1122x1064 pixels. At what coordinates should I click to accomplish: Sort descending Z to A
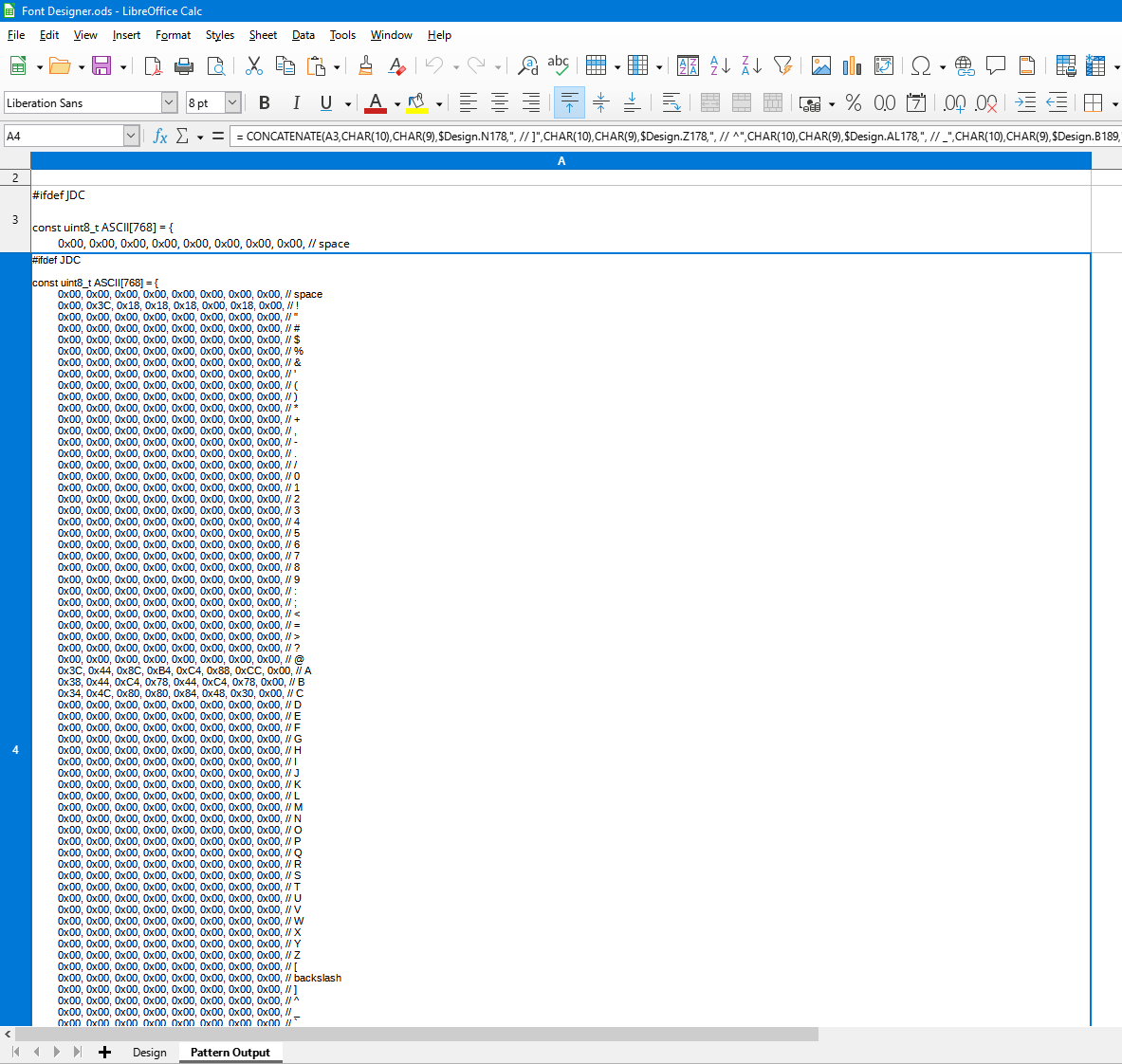(x=751, y=66)
